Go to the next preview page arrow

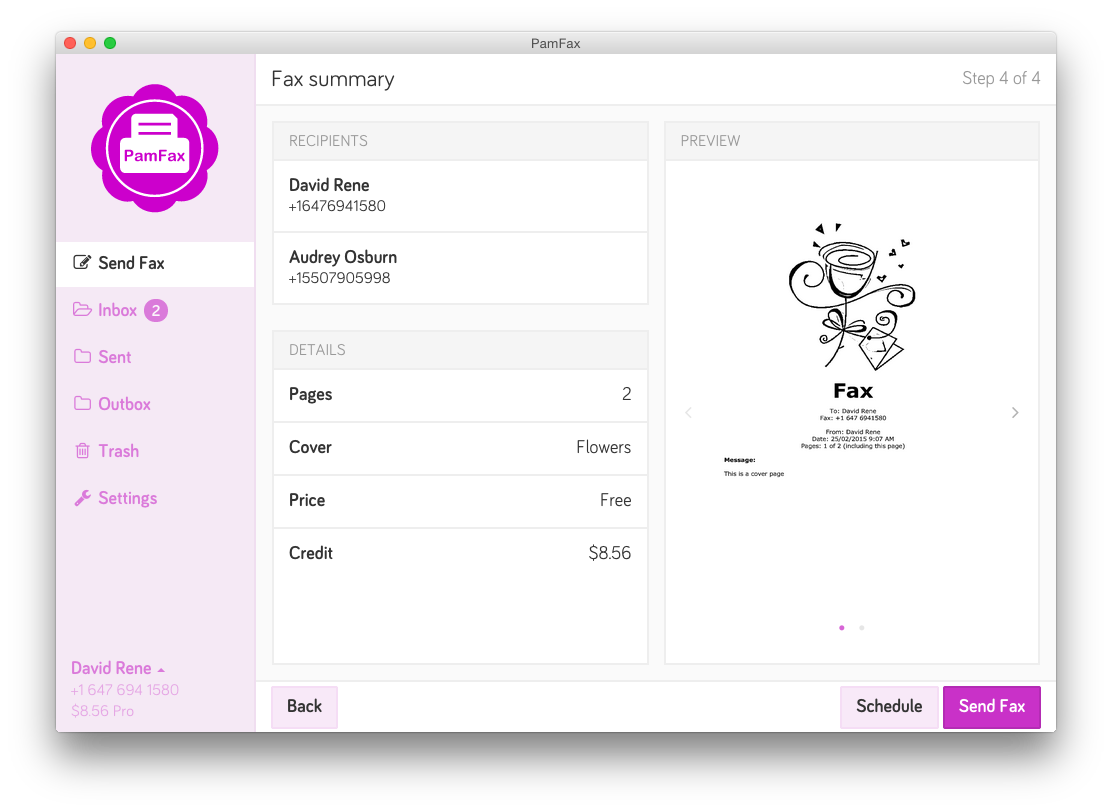click(x=1015, y=413)
